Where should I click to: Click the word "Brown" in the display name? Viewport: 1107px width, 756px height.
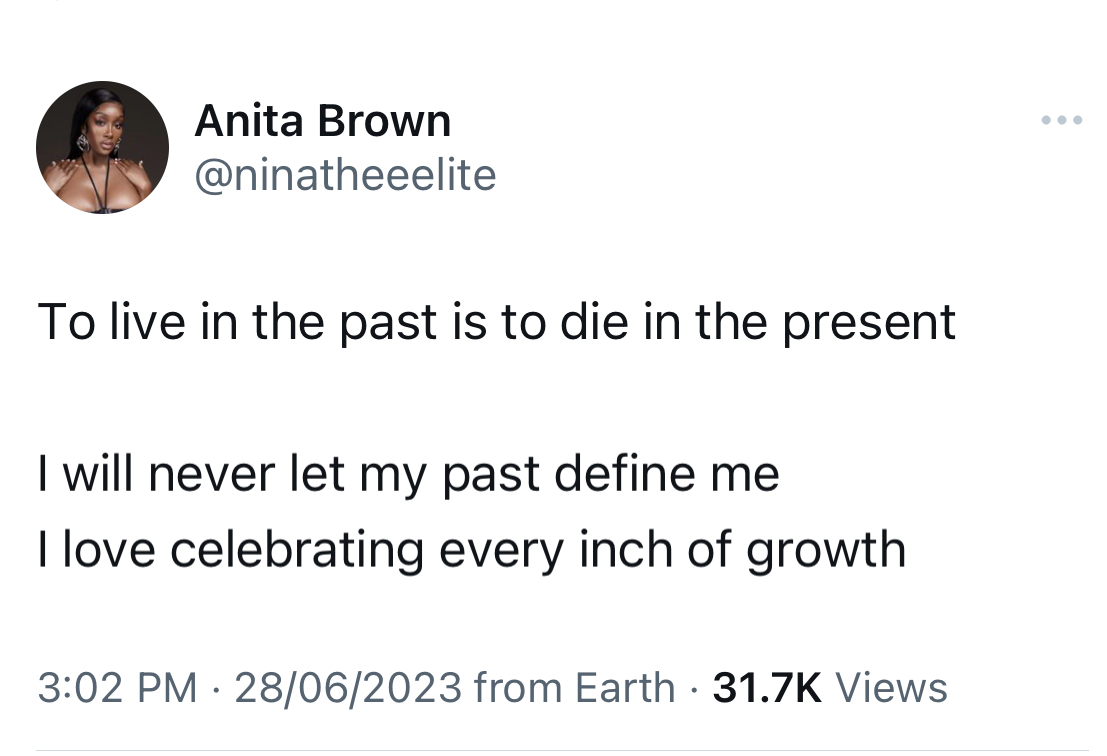(x=384, y=121)
